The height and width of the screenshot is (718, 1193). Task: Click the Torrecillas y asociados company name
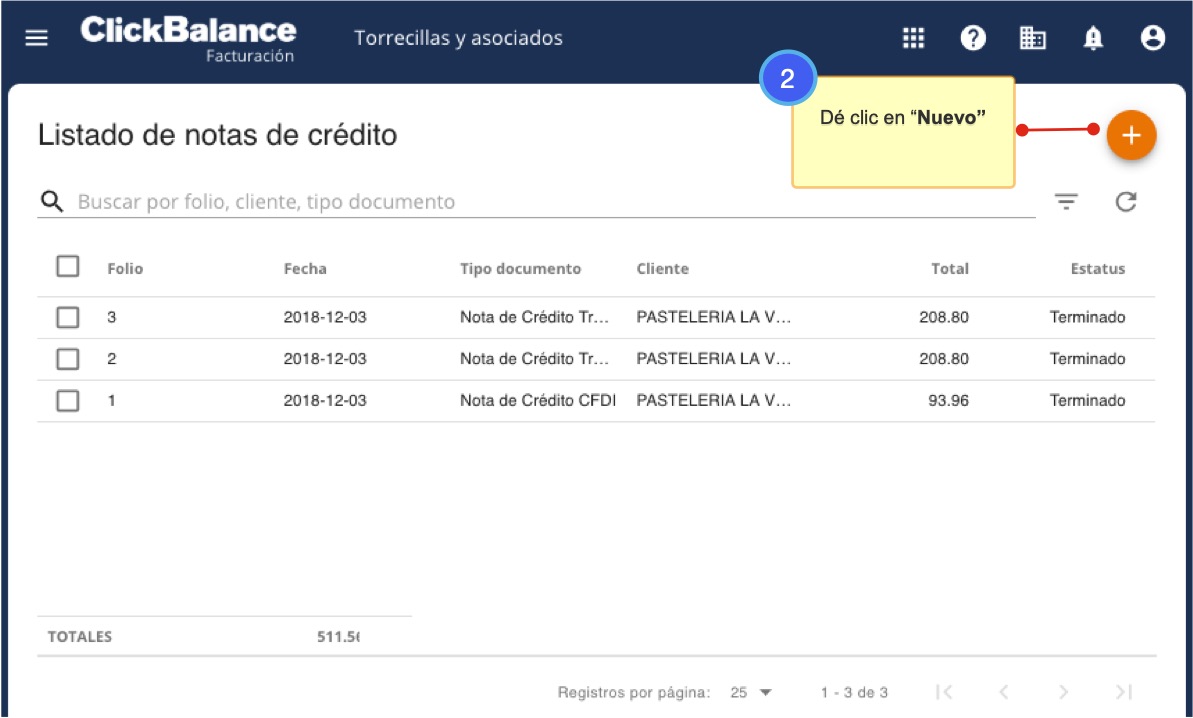[x=458, y=38]
